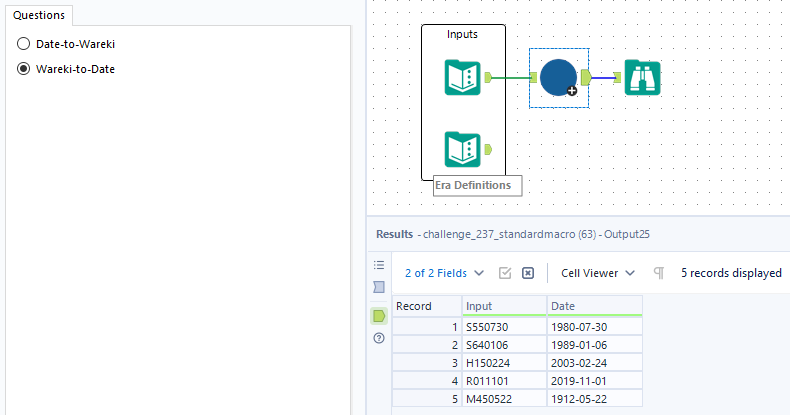
Task: Click the Era Definitions annotation label
Action: click(x=478, y=185)
